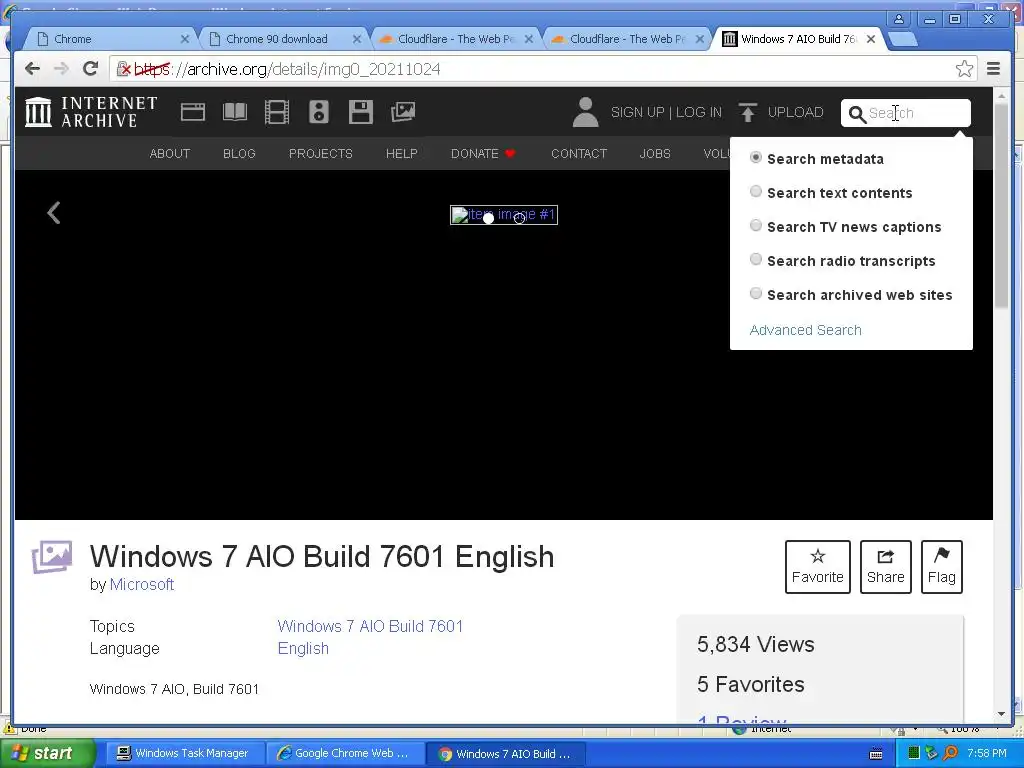The height and width of the screenshot is (768, 1024).
Task: Click the taskbar clock showing 7:58 PM
Action: [987, 753]
